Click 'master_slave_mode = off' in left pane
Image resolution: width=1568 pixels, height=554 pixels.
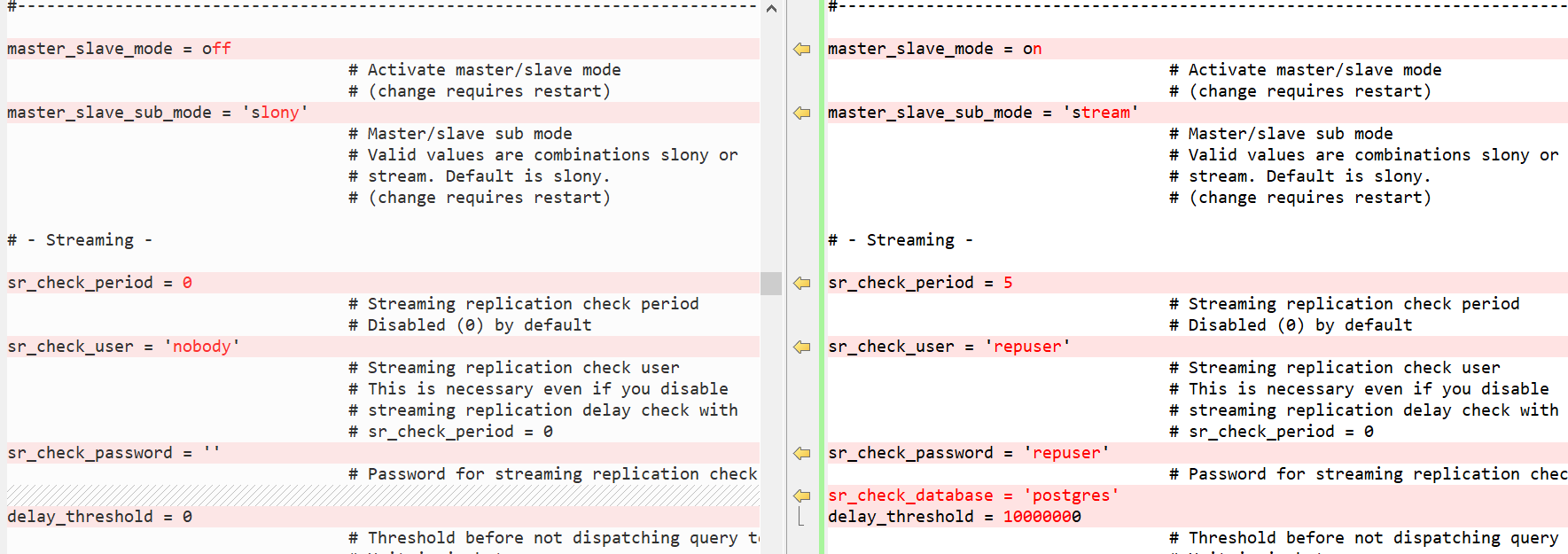click(119, 49)
